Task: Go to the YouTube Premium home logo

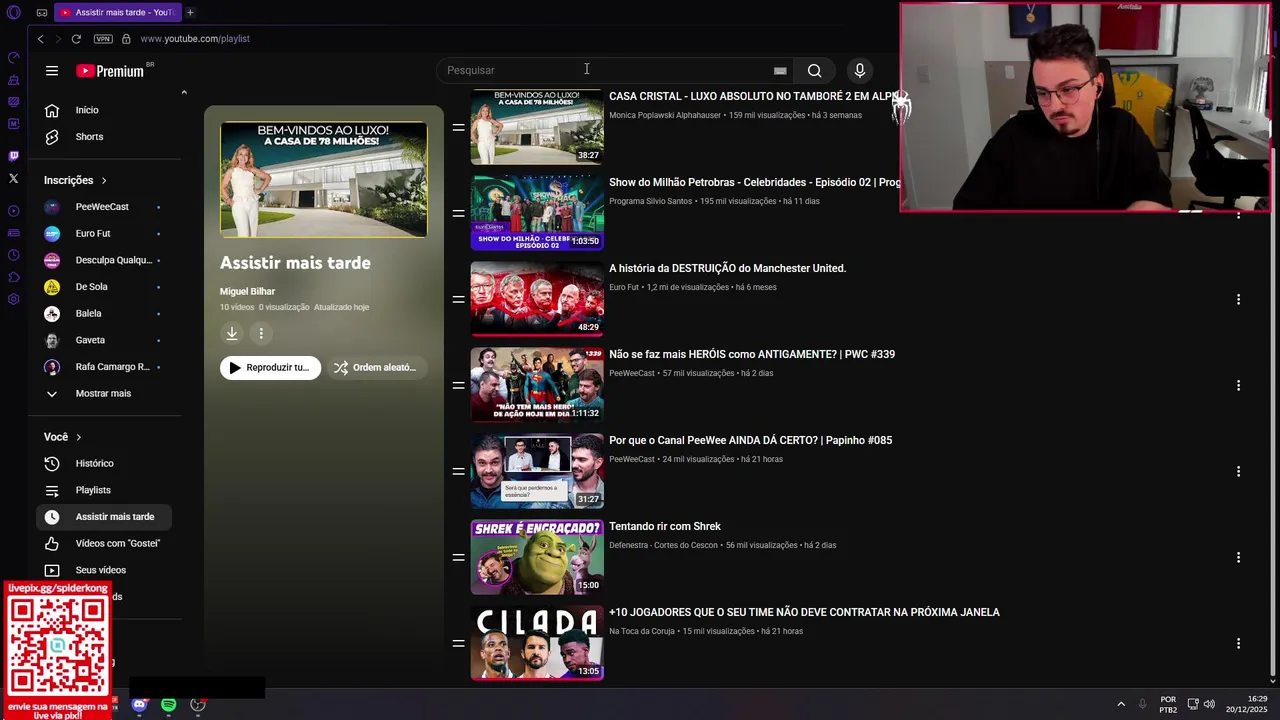Action: (110, 71)
